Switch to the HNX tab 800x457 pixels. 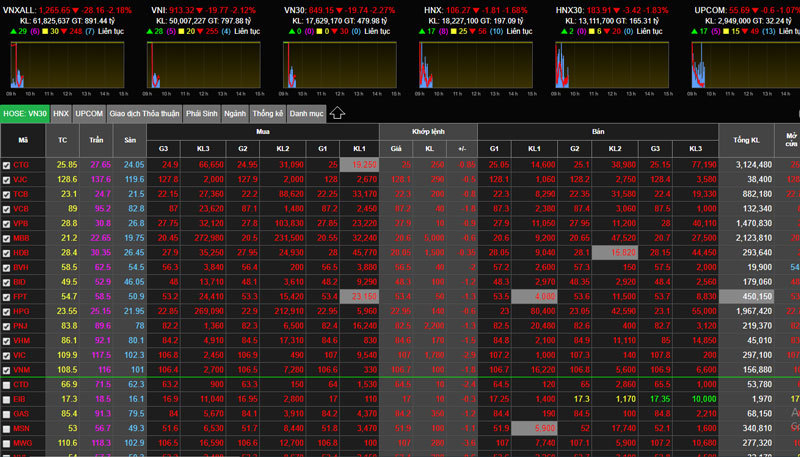pos(62,114)
